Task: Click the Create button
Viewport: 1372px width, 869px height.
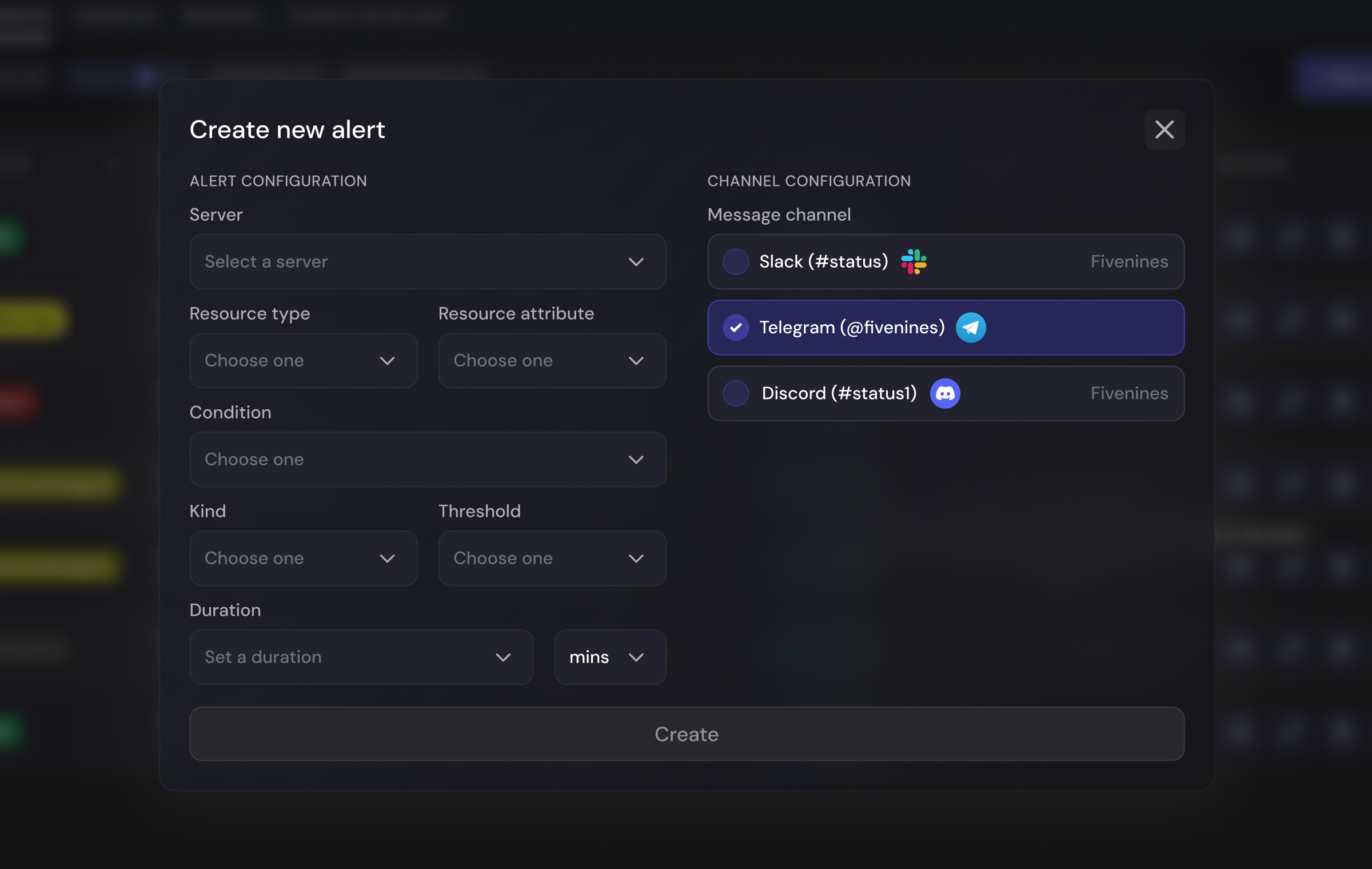Action: pos(687,734)
